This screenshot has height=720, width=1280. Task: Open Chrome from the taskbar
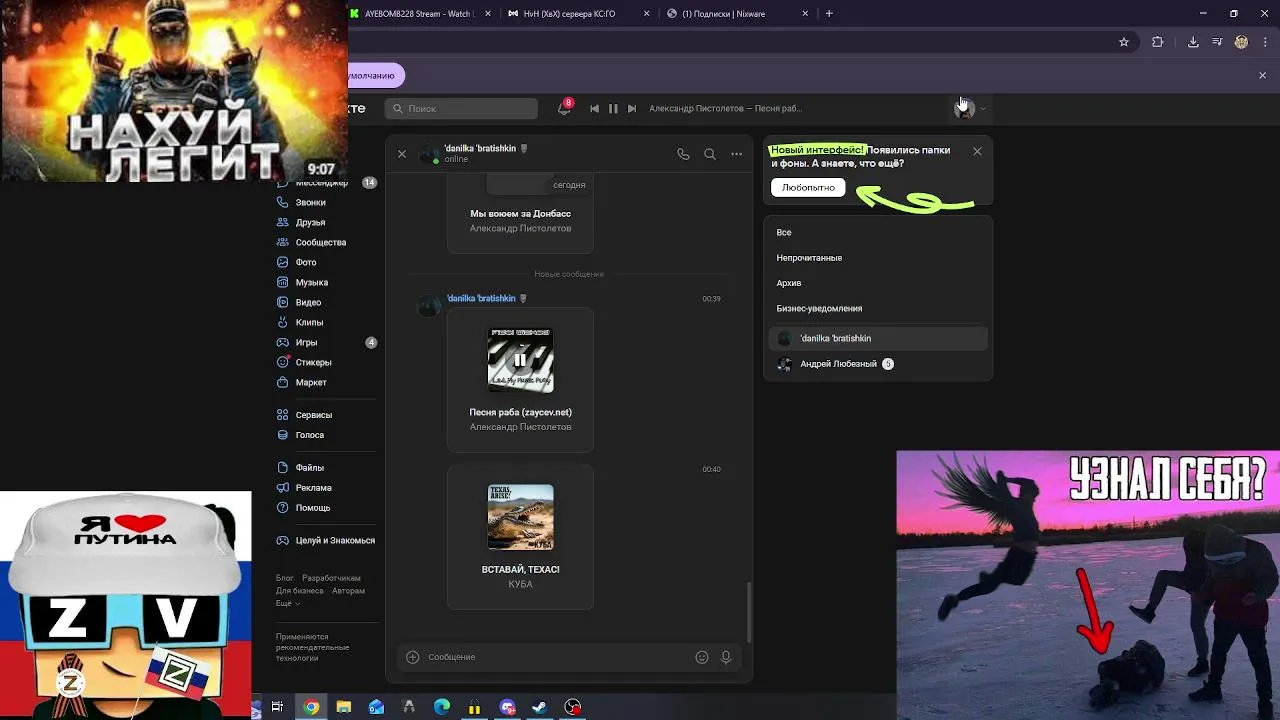click(311, 707)
